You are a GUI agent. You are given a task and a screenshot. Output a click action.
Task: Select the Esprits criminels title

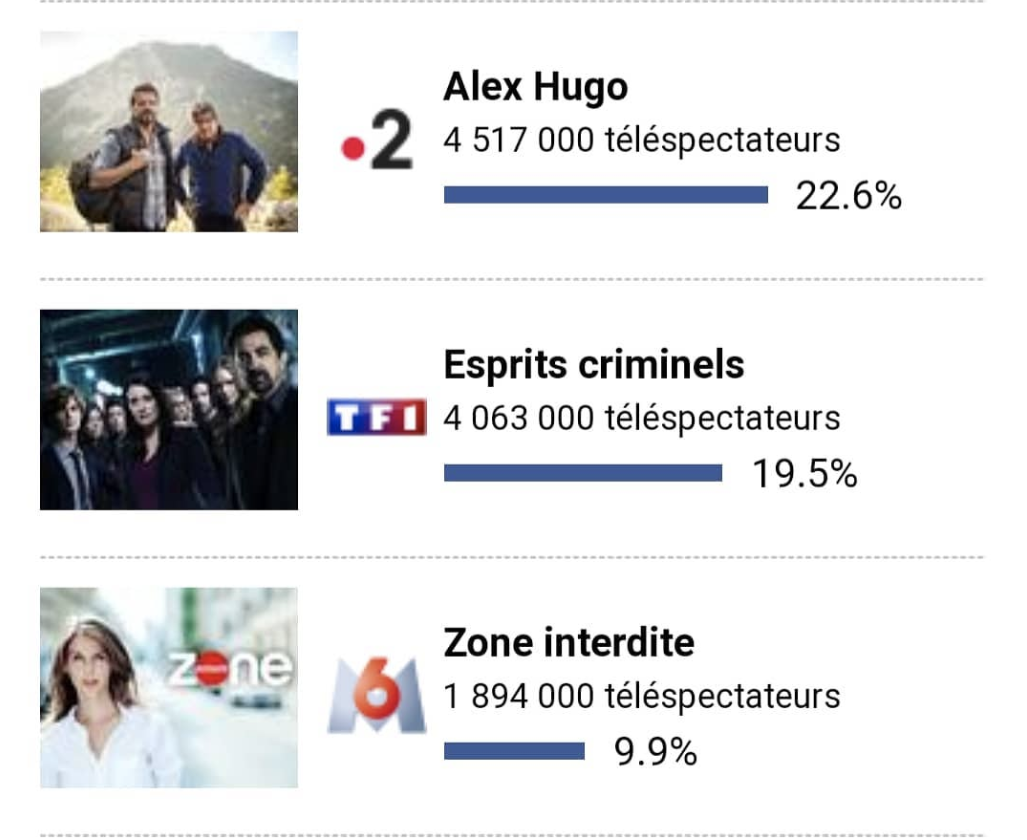[x=593, y=366]
